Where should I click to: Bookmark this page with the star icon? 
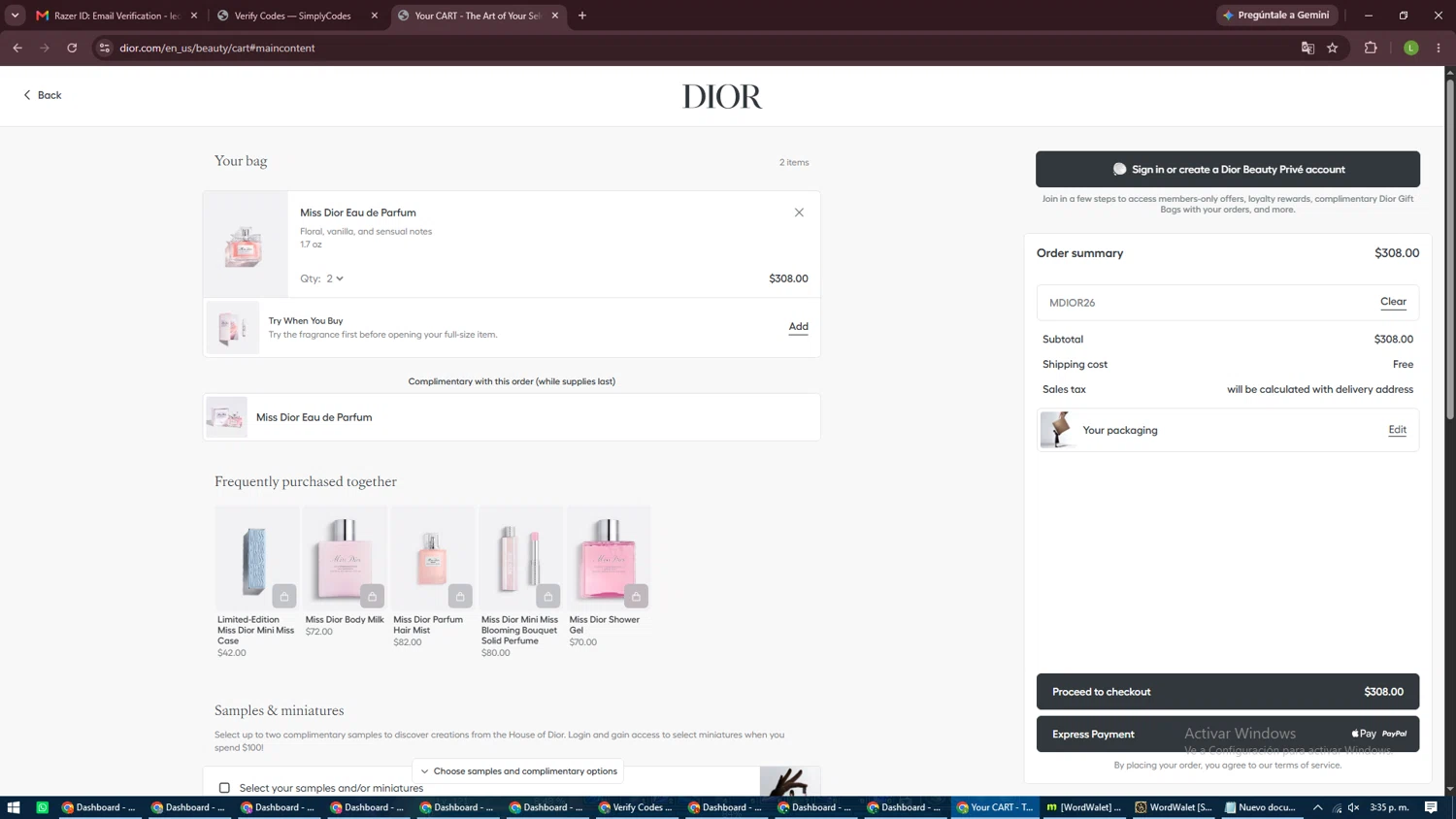[1333, 48]
